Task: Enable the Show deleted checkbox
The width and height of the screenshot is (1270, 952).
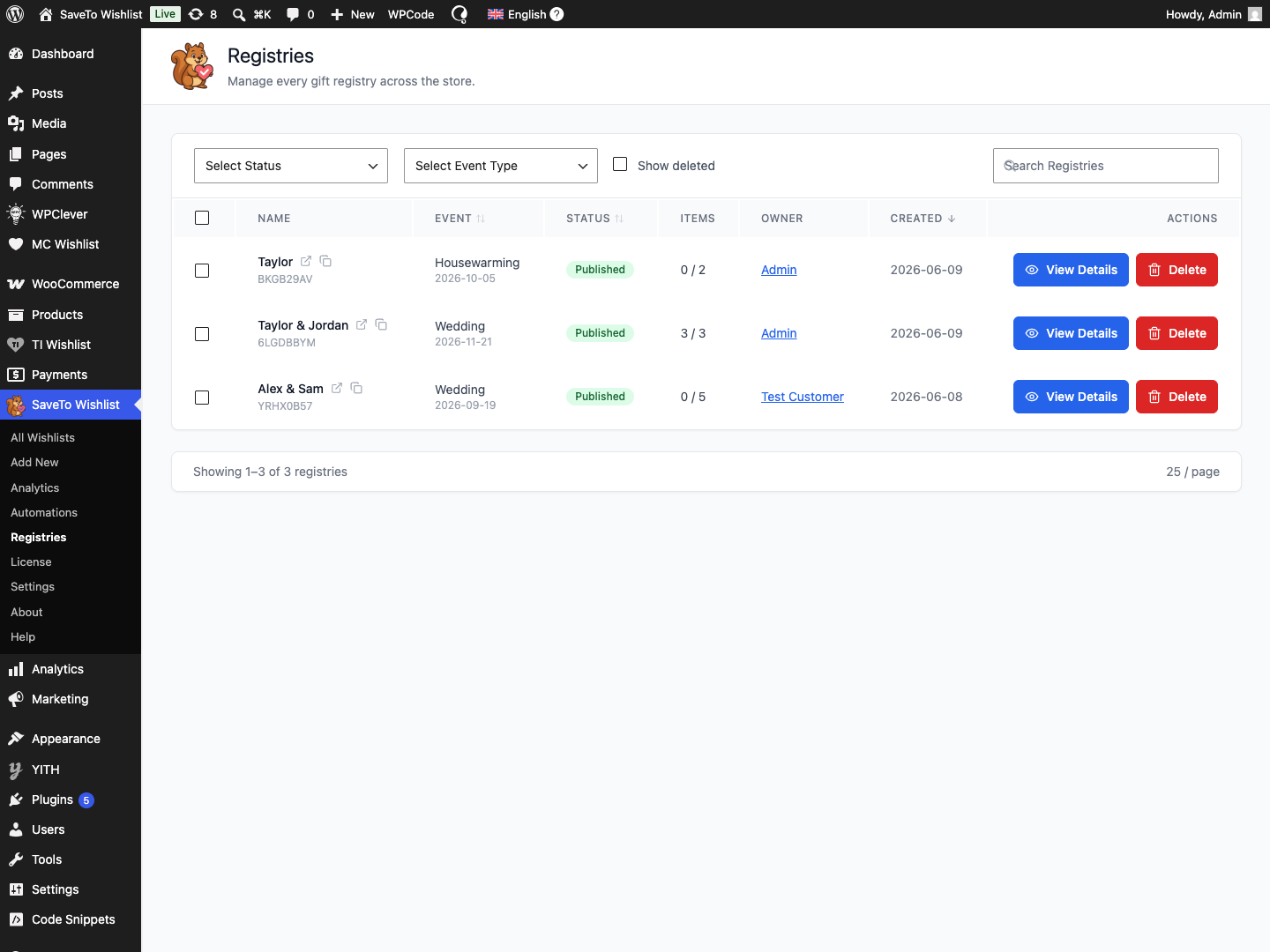Action: tap(620, 165)
